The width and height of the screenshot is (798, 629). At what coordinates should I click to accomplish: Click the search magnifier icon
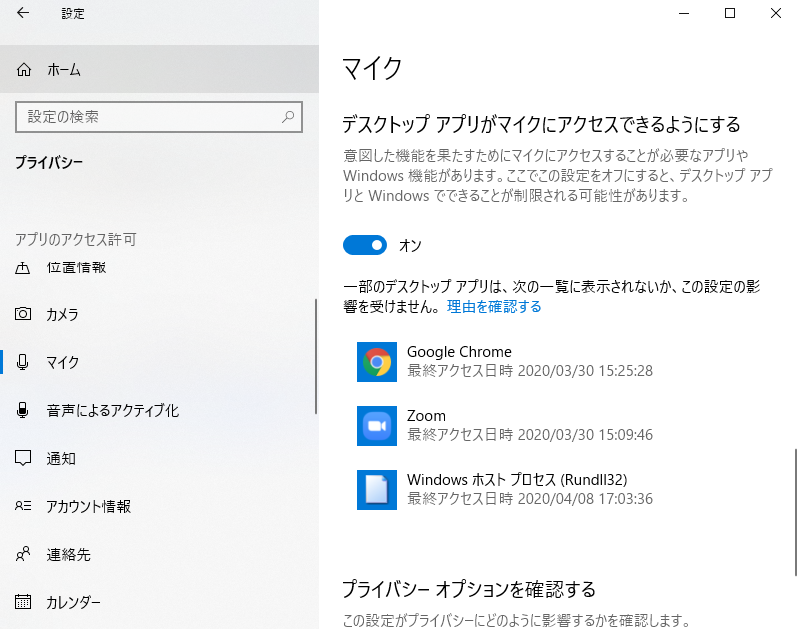[288, 117]
